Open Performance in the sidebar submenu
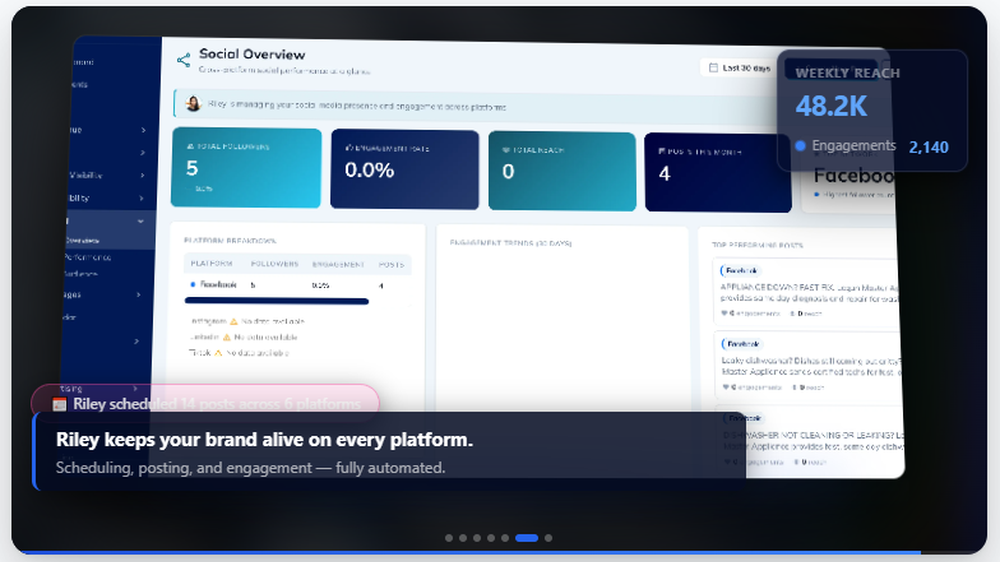The height and width of the screenshot is (562, 1000). (x=87, y=257)
